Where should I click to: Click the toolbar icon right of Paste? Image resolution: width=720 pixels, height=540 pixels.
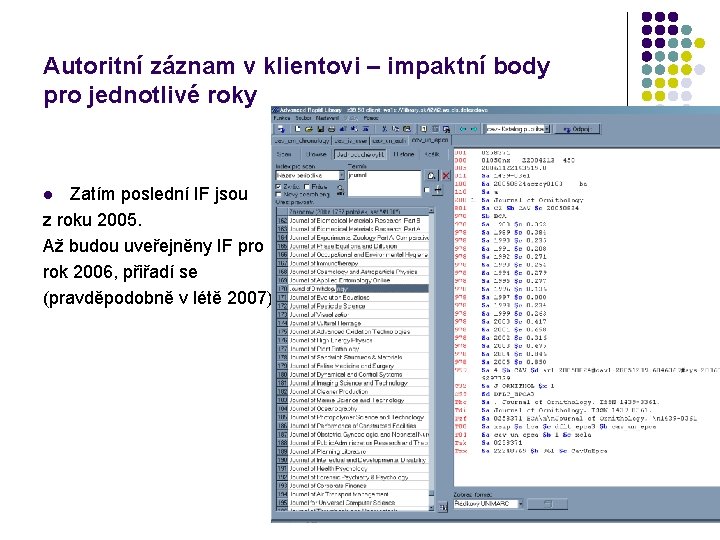[423, 129]
